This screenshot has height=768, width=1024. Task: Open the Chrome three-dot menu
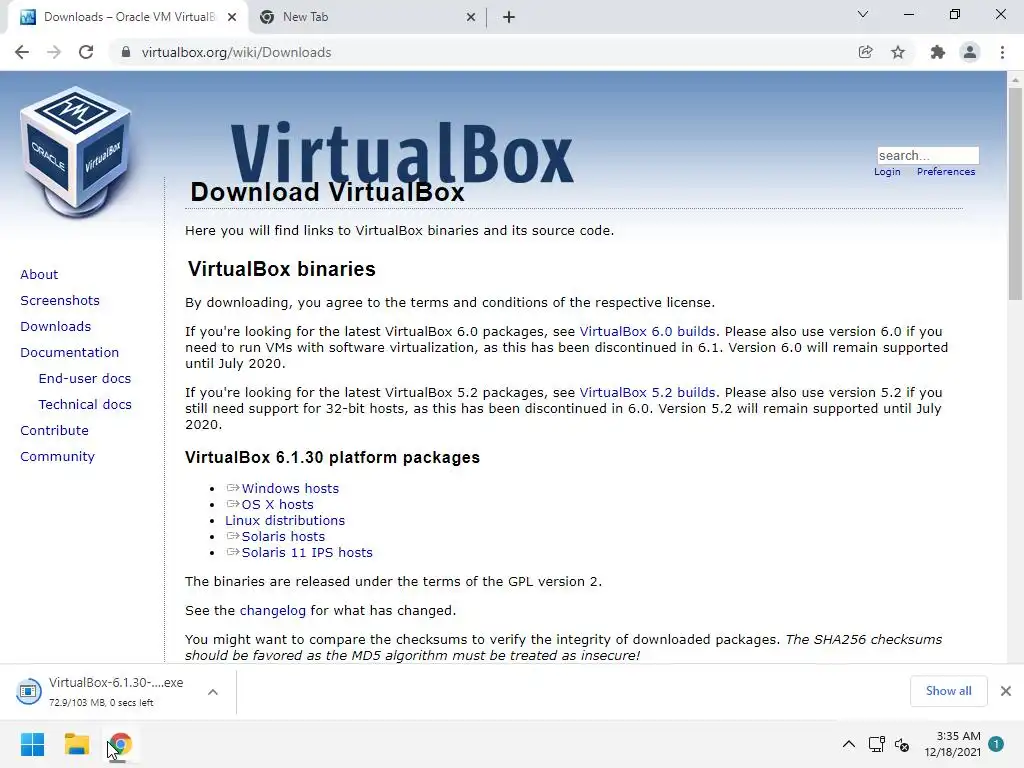coord(1002,52)
